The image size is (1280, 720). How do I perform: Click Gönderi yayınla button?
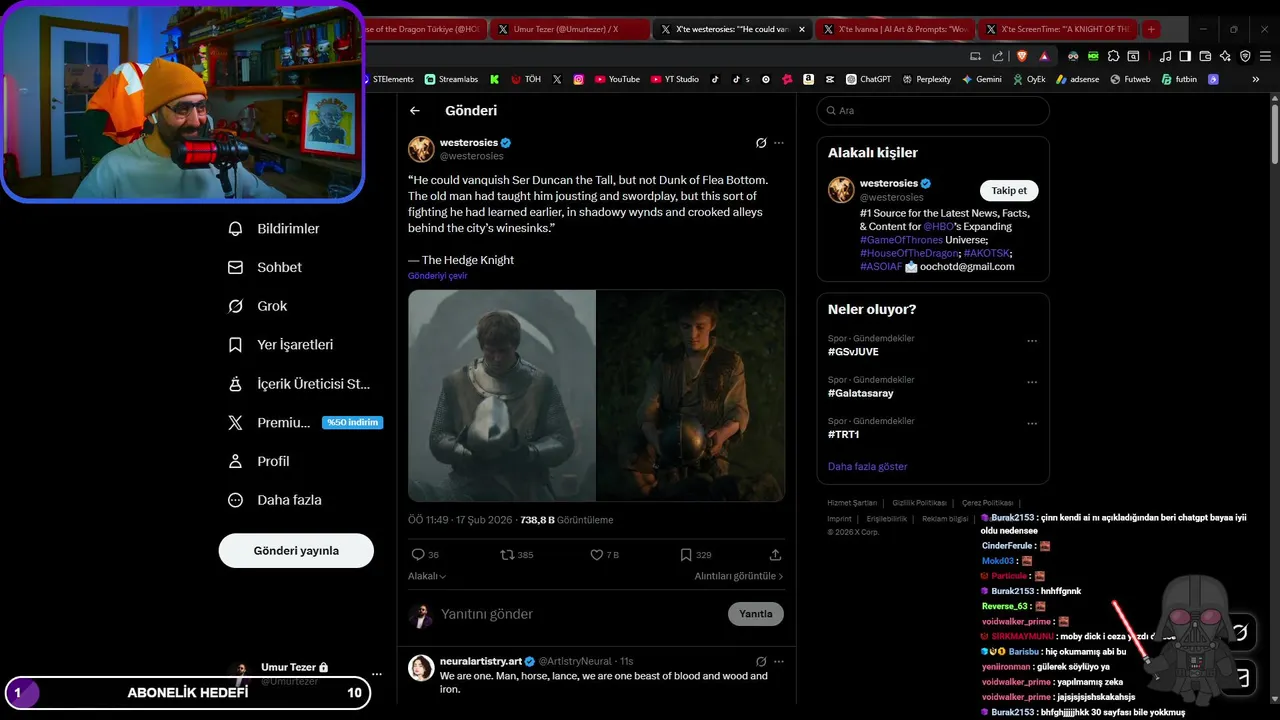click(x=296, y=551)
